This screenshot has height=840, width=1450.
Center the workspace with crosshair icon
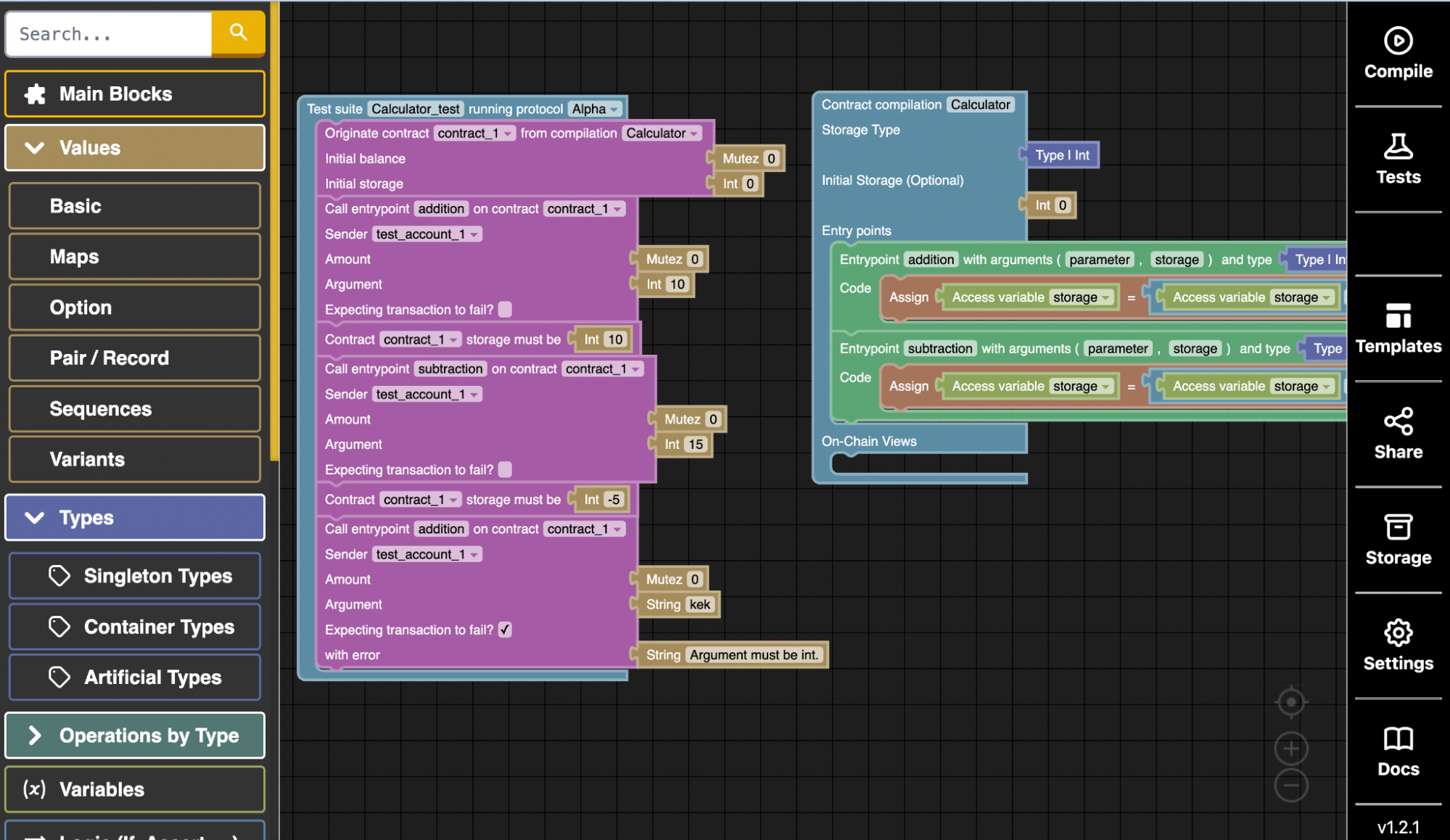point(1291,702)
